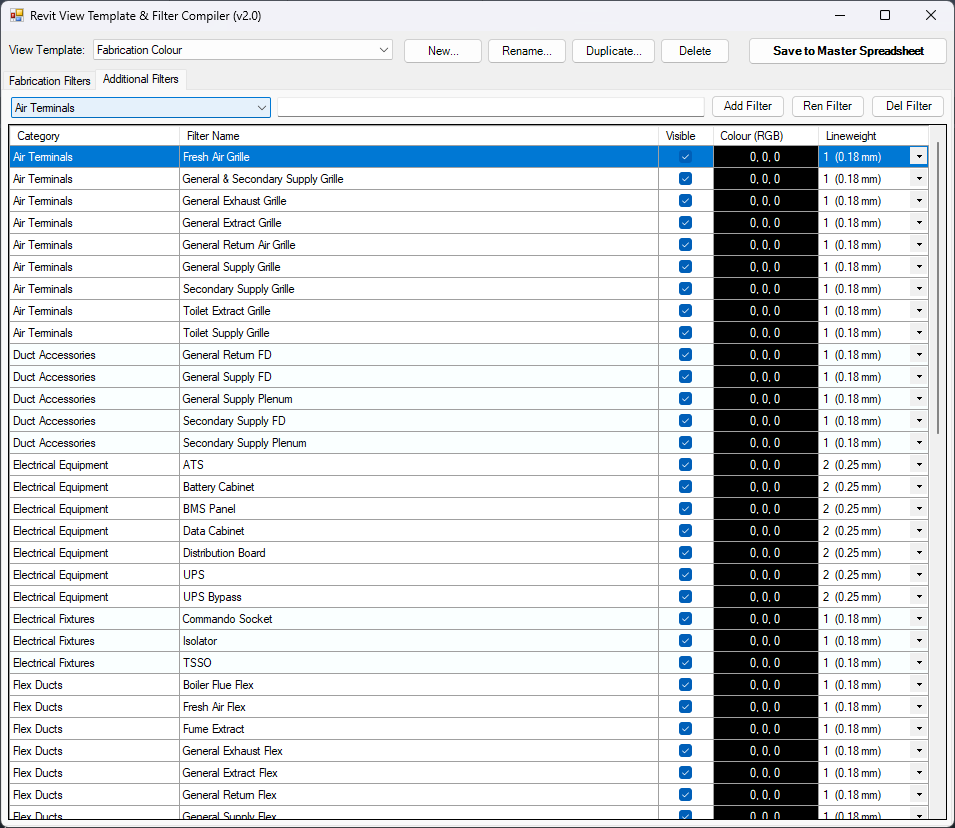
Task: Click the Duplicate... button
Action: (x=613, y=51)
